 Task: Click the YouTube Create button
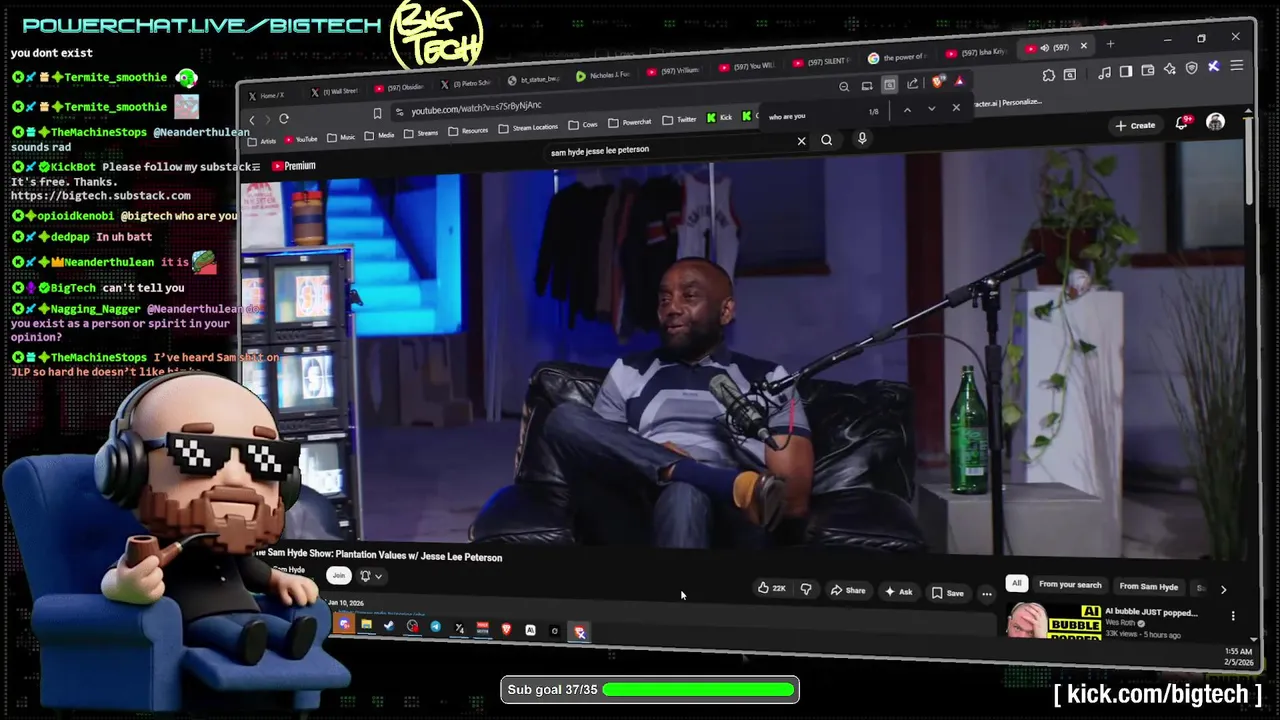(1136, 126)
